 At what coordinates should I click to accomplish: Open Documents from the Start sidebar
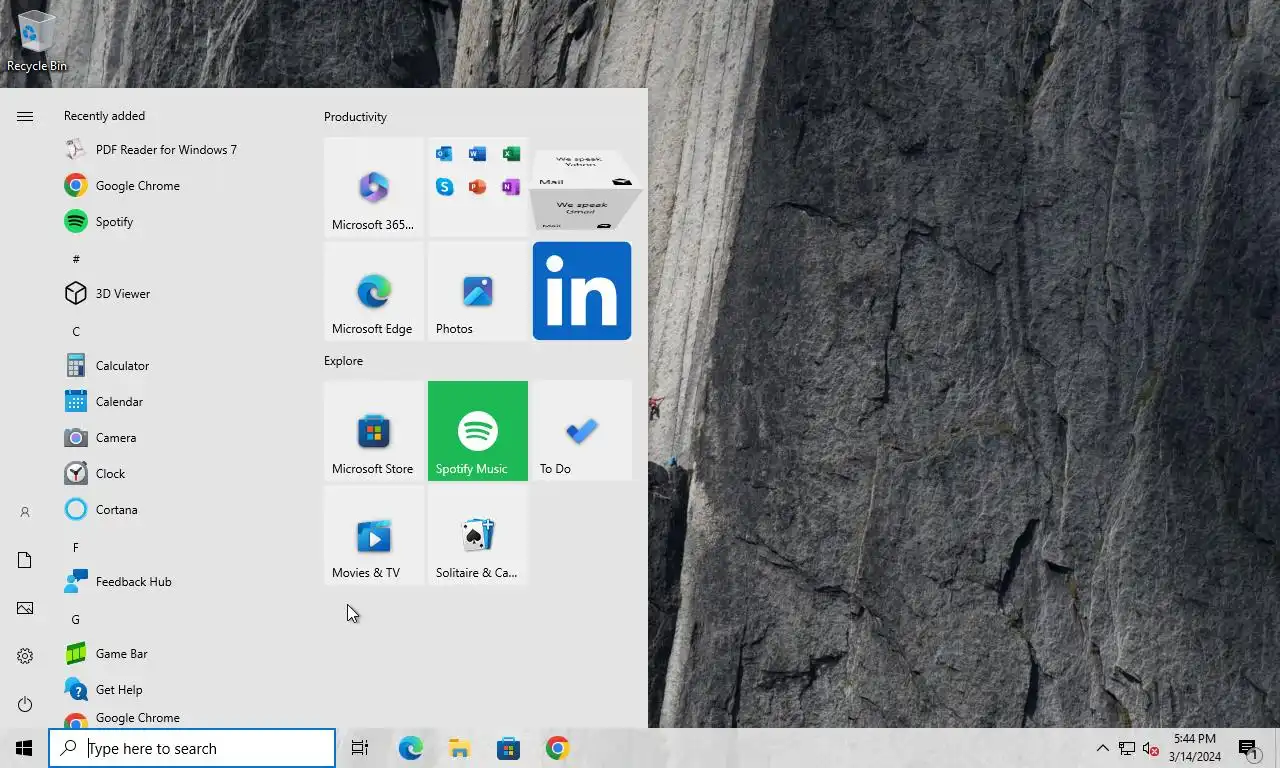pos(25,560)
